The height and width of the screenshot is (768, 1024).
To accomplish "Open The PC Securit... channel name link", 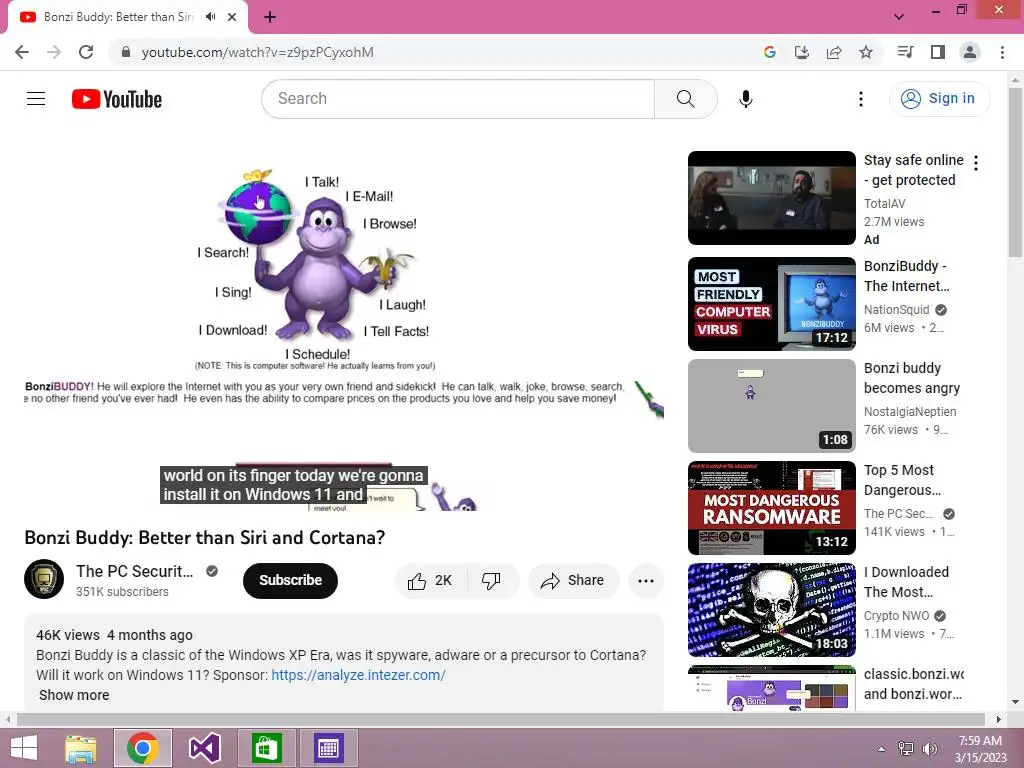I will [x=135, y=571].
